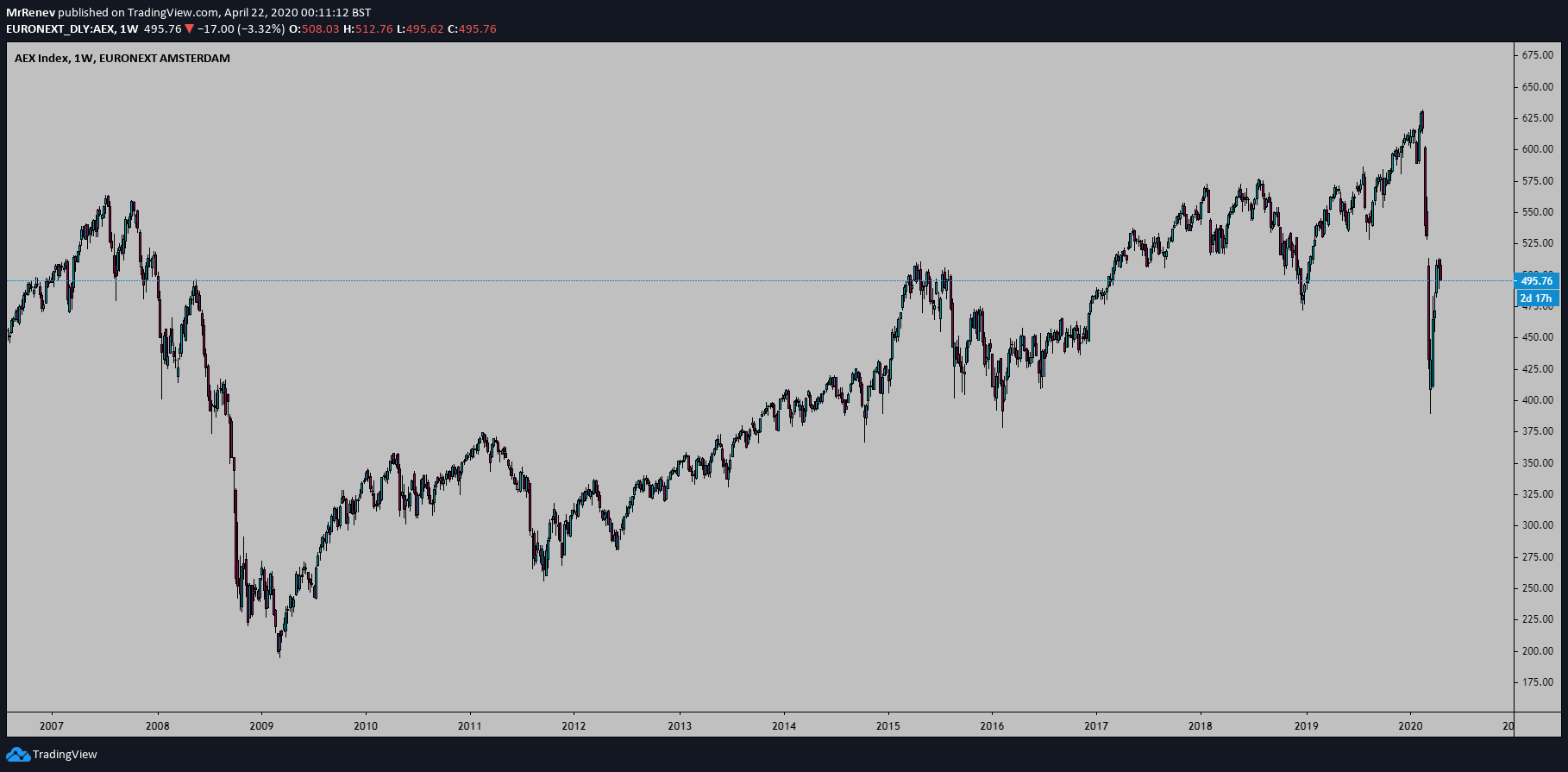Click the 425.00 price axis label
Screen dimensions: 1568x772
click(x=1538, y=369)
